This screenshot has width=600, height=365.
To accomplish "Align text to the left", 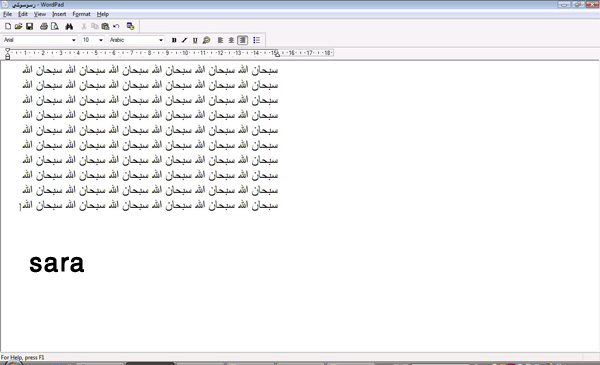I will [220, 40].
